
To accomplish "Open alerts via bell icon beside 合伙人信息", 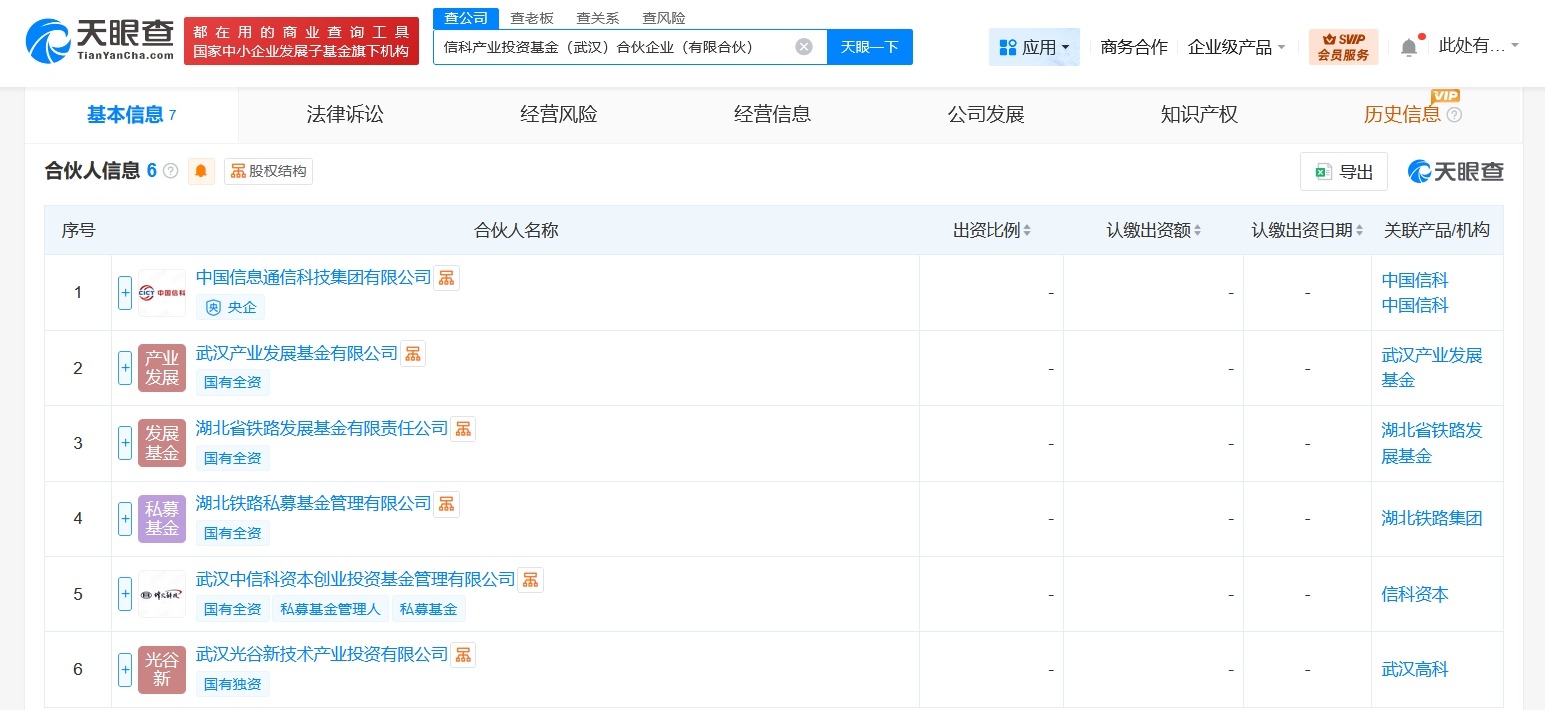I will pyautogui.click(x=202, y=171).
